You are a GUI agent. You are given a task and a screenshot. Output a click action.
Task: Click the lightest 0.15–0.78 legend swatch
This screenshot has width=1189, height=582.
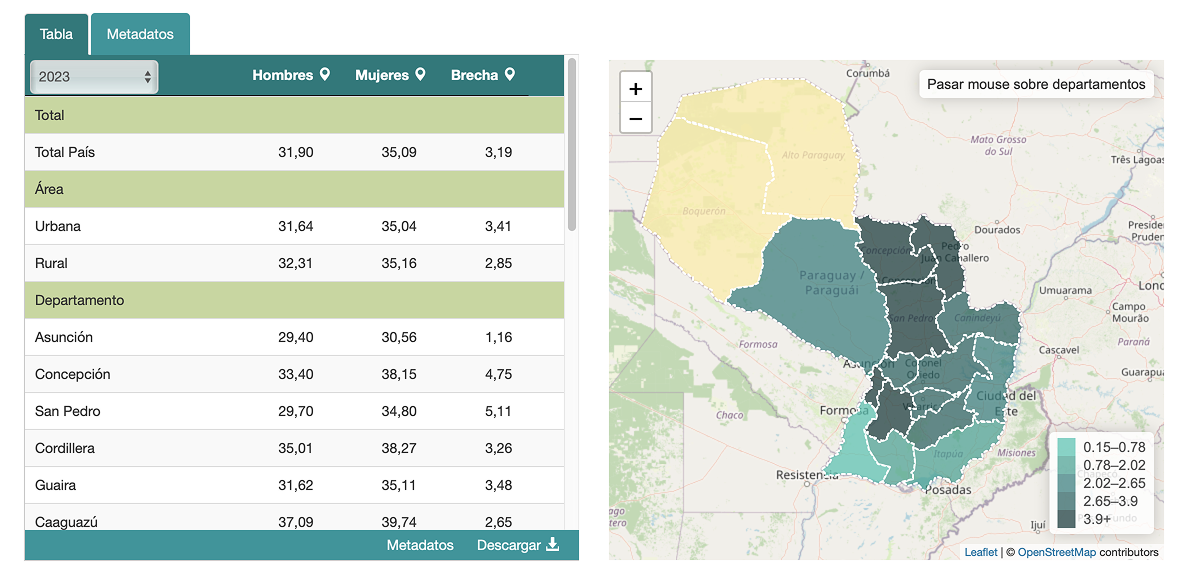[x=1066, y=447]
